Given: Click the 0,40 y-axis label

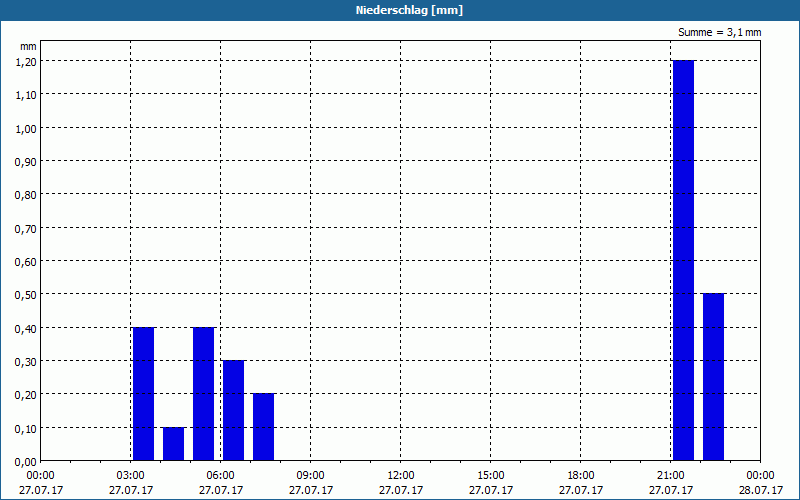Looking at the screenshot, I should pos(26,328).
